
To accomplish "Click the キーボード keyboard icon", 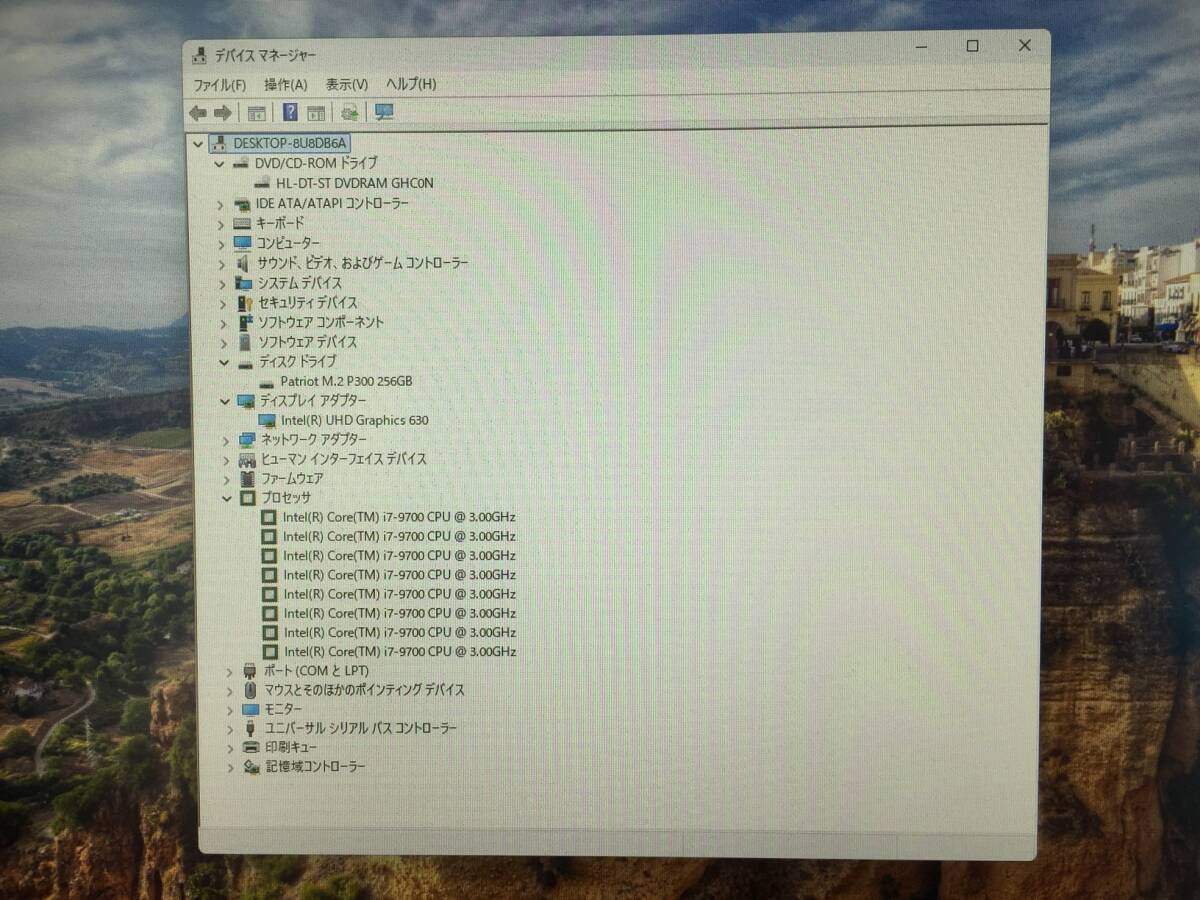I will pyautogui.click(x=242, y=224).
